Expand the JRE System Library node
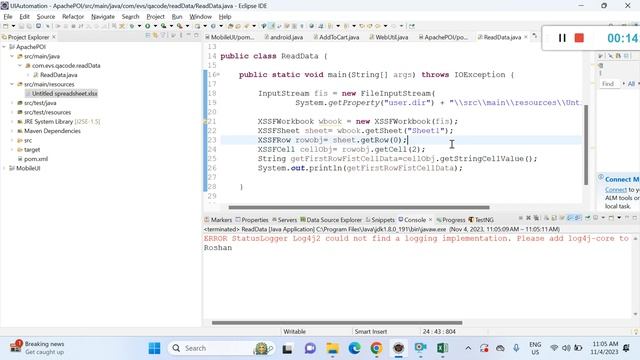Screen dimensions: 640x360 coord(12,122)
